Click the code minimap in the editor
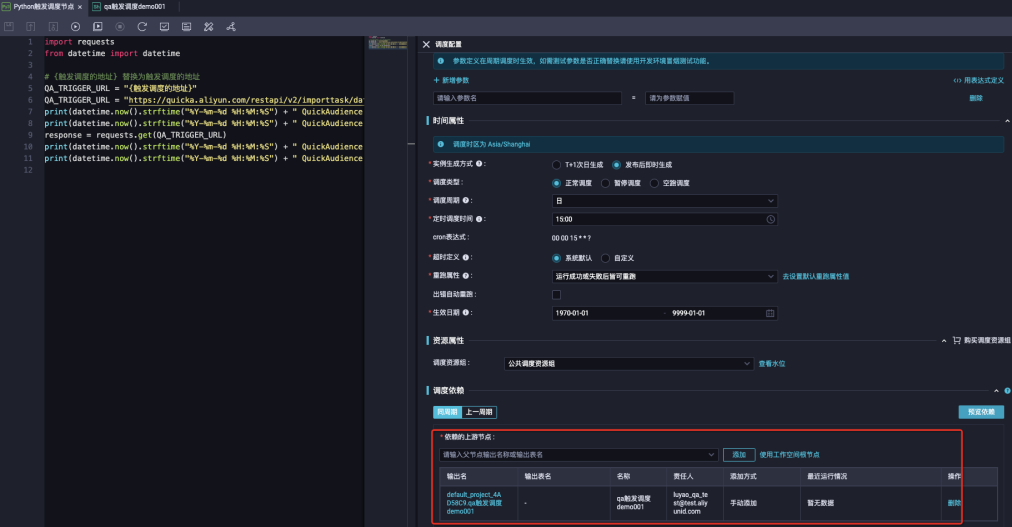Viewport: 1012px width, 527px height. [x=387, y=43]
